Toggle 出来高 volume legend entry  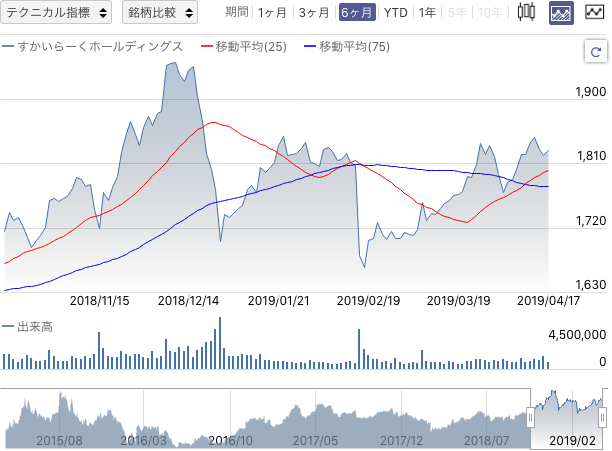27,327
